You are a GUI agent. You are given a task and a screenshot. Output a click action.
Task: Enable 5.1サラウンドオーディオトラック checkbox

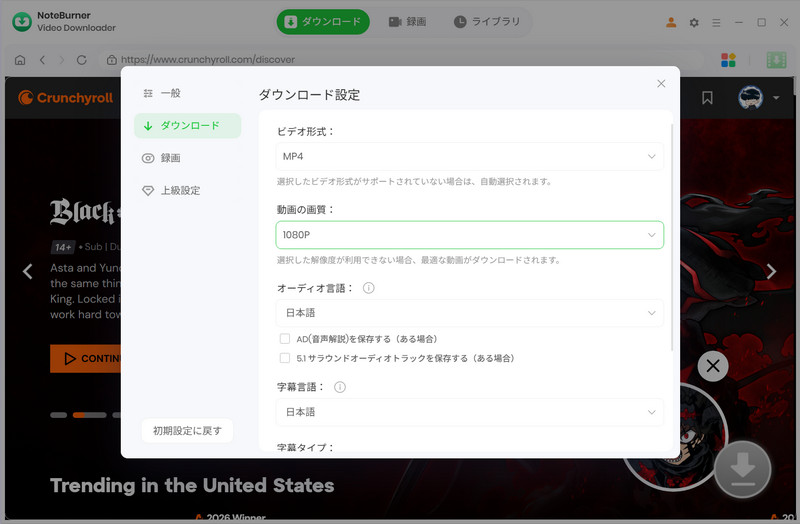point(285,358)
